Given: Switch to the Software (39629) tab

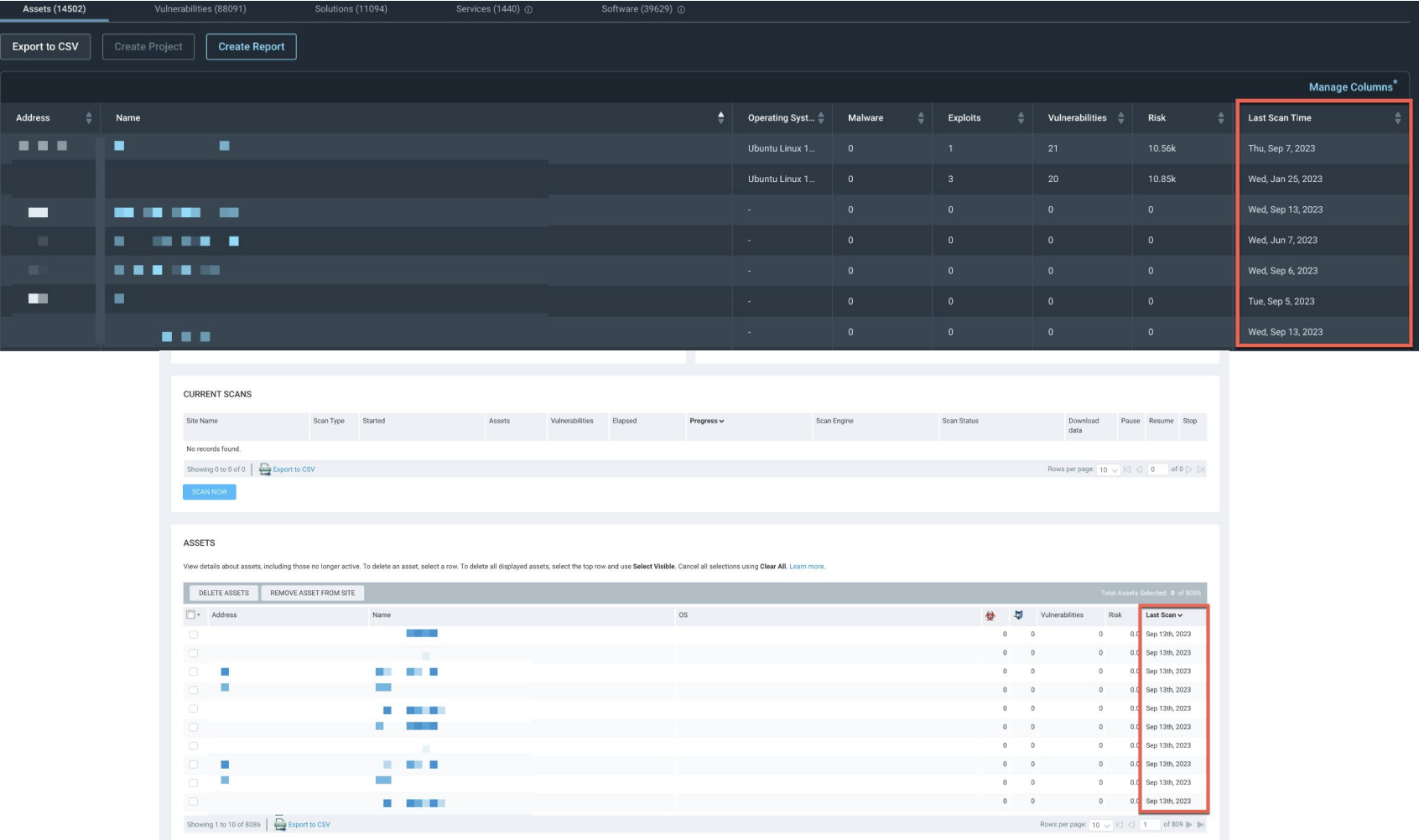Looking at the screenshot, I should (x=637, y=9).
